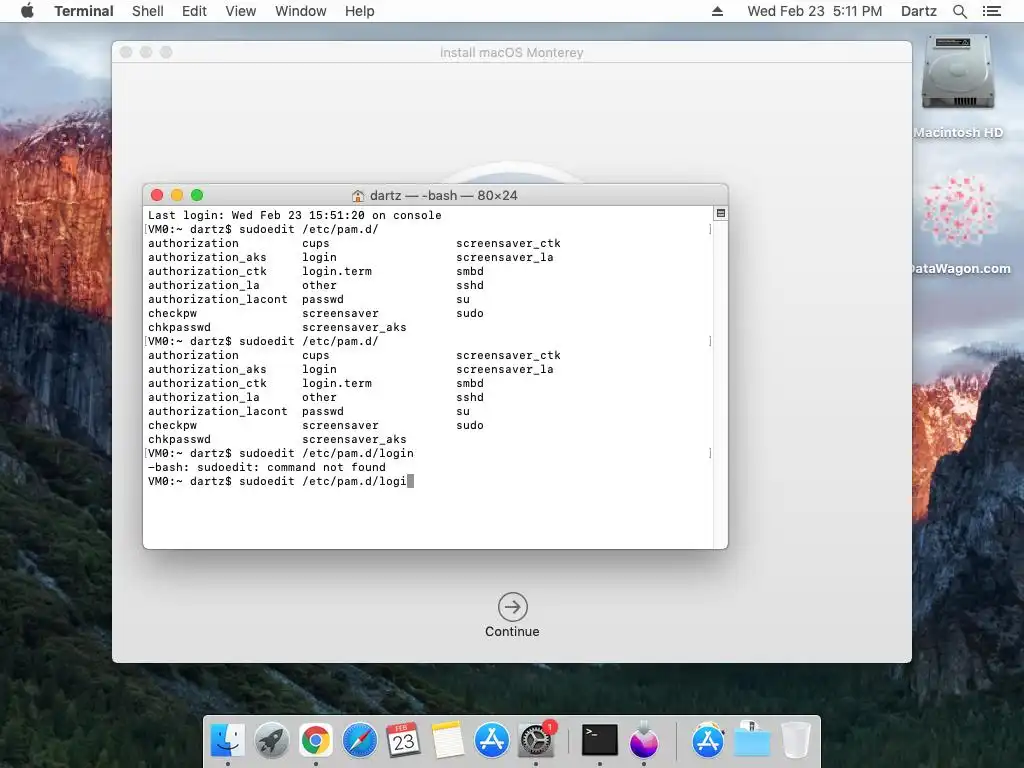Open Finder from the Dock

227,741
